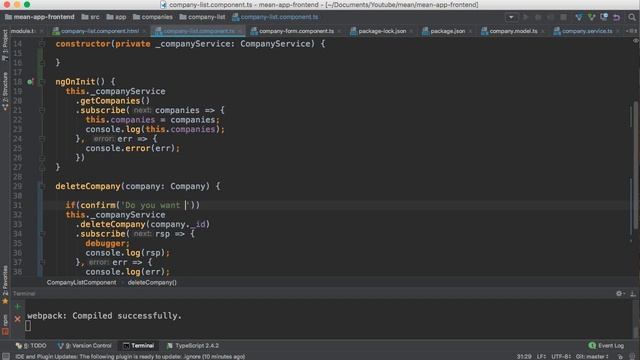This screenshot has height=360, width=640.
Task: Open the run configuration dropdown in toolbar
Action: [511, 17]
